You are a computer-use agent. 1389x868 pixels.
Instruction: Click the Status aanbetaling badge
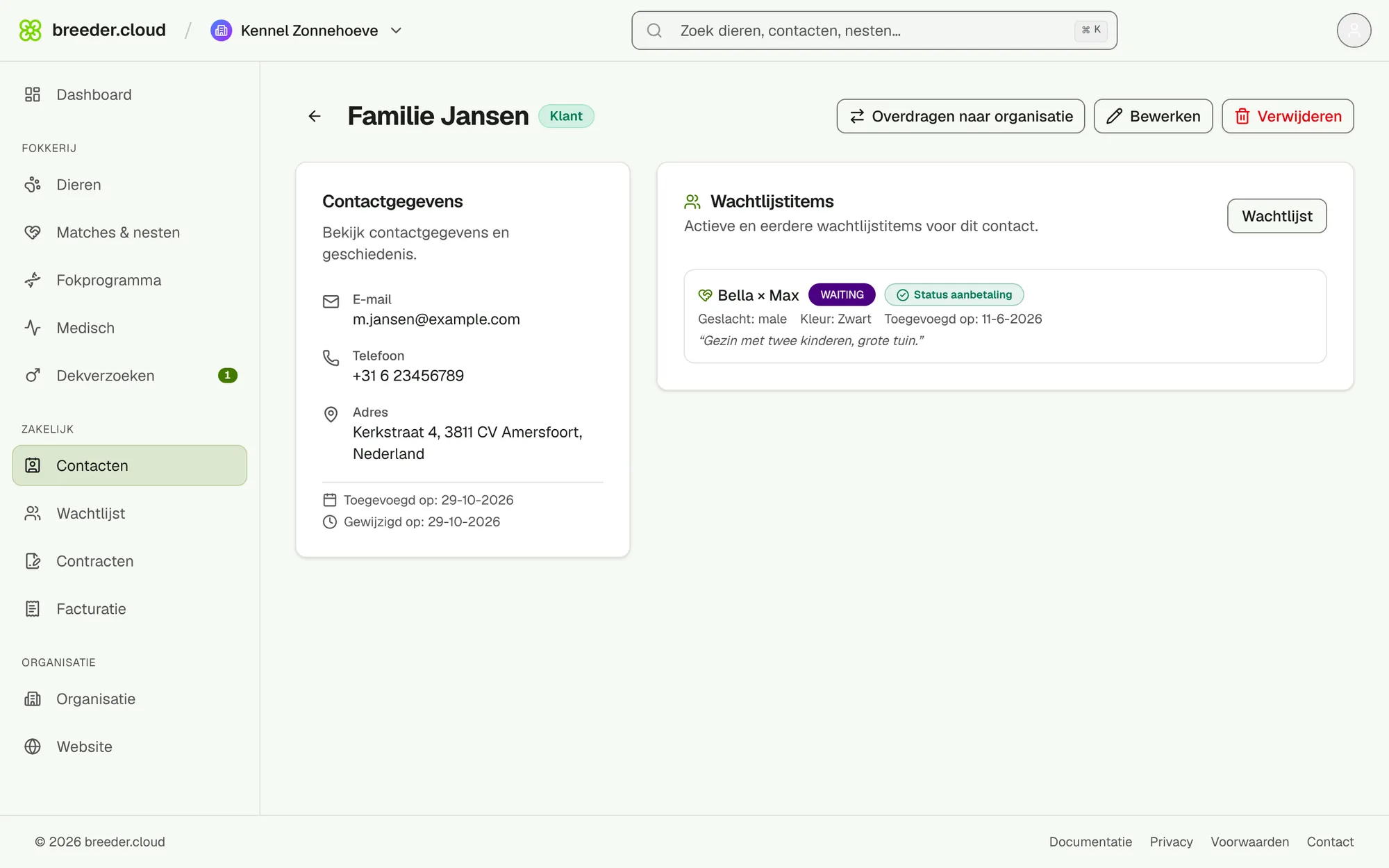954,294
